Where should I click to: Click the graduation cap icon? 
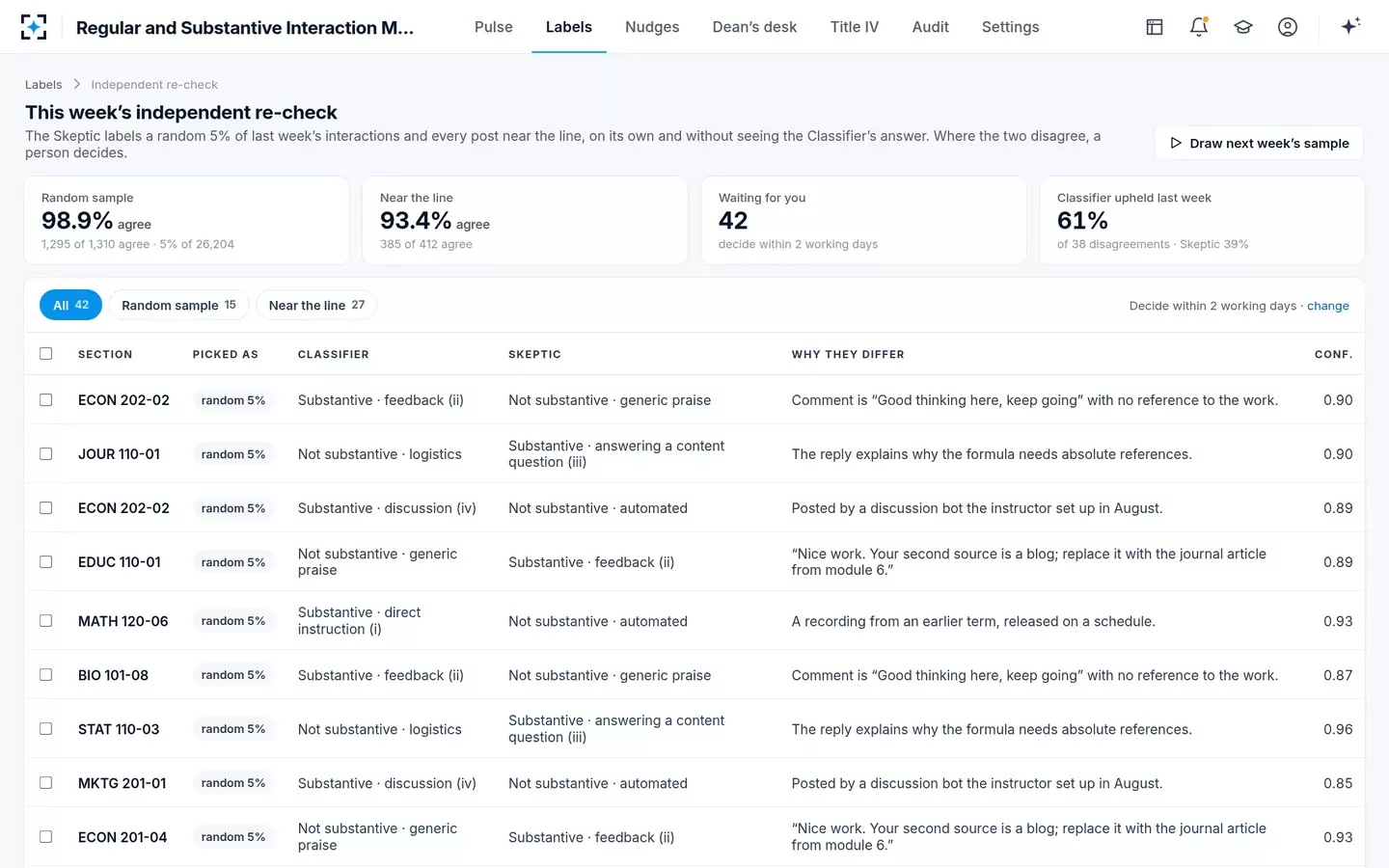coord(1243,27)
